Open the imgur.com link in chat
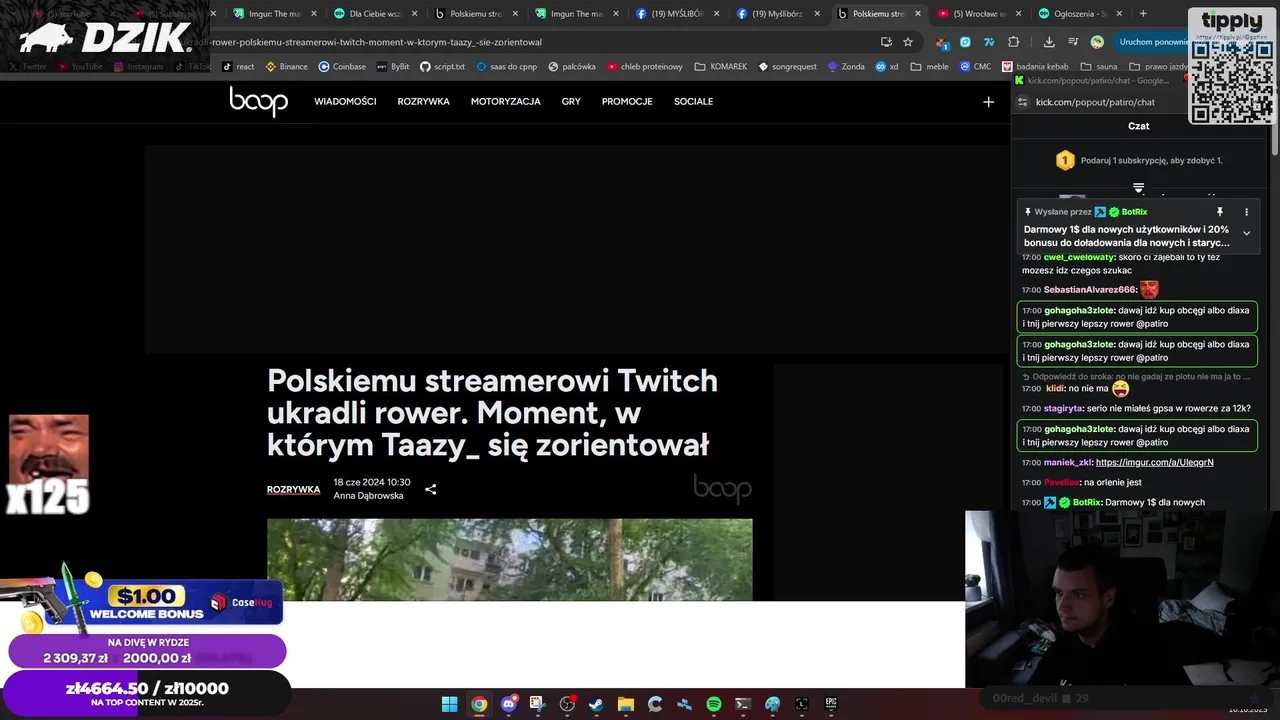 (x=1154, y=463)
